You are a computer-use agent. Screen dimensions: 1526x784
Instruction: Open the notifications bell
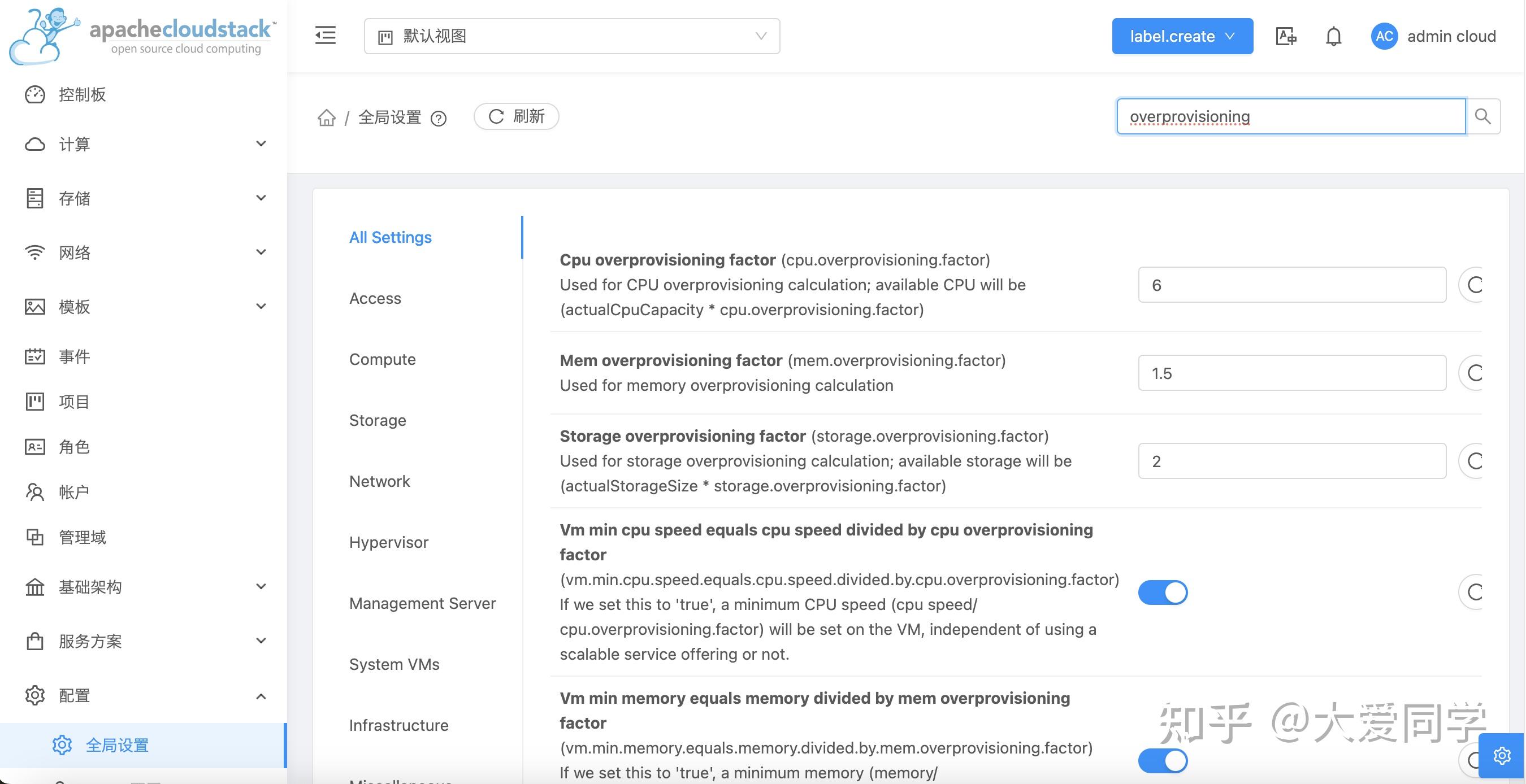1334,36
